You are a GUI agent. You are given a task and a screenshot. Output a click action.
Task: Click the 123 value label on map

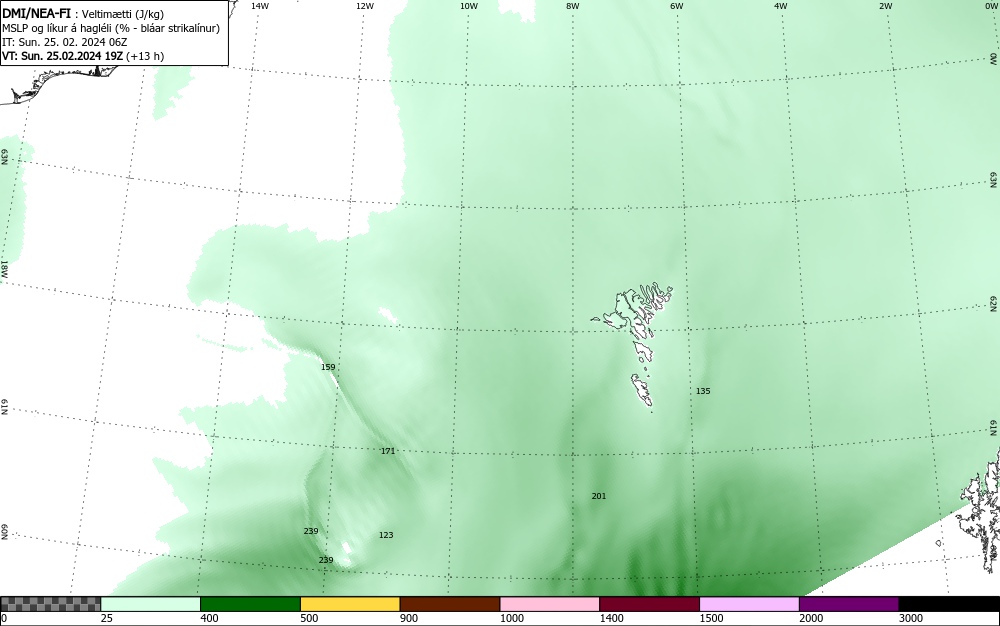[386, 535]
